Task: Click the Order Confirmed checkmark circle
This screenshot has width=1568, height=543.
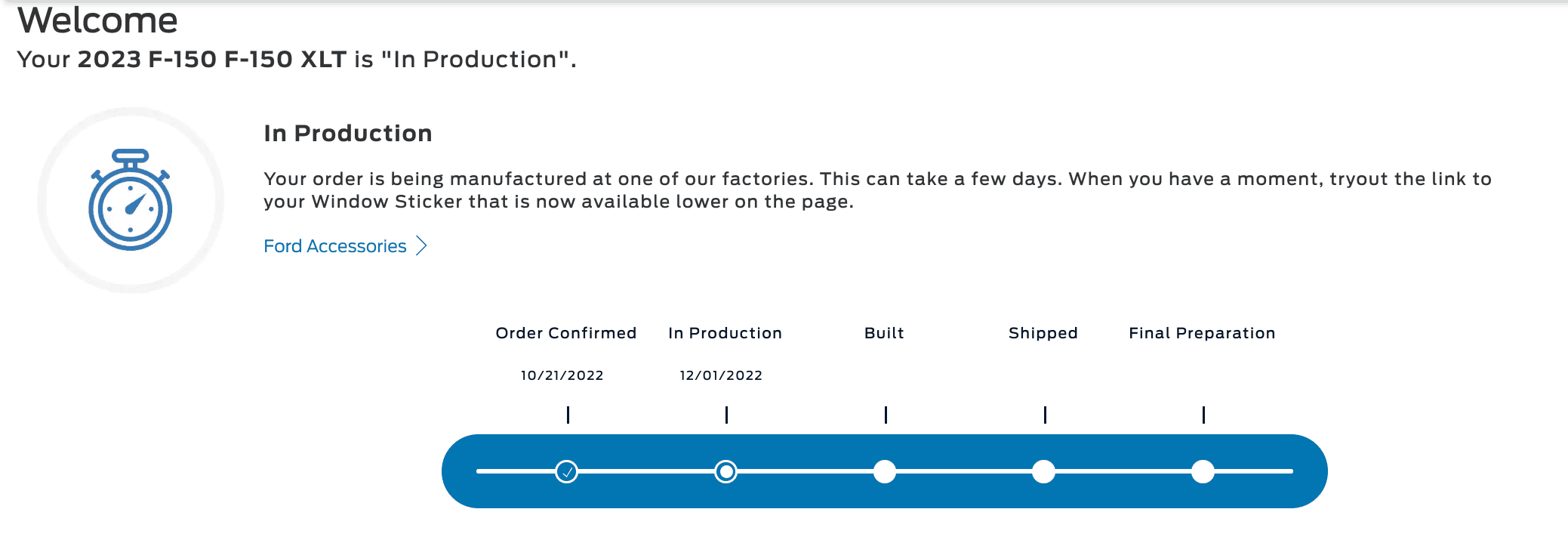Action: (x=567, y=472)
